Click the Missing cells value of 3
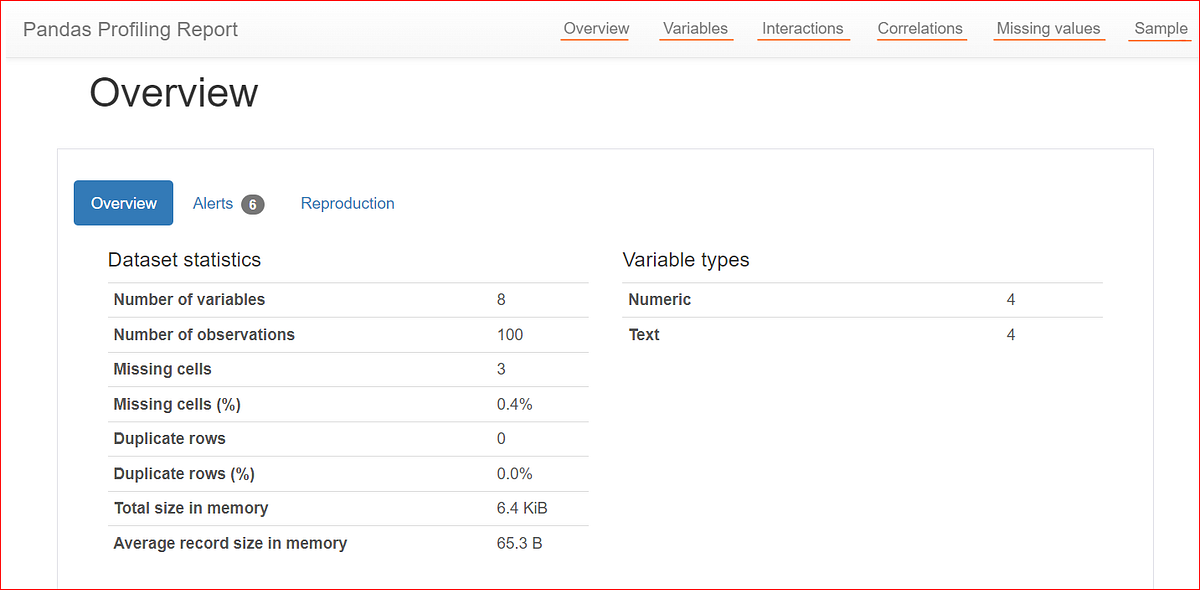The image size is (1200, 590). click(x=501, y=369)
